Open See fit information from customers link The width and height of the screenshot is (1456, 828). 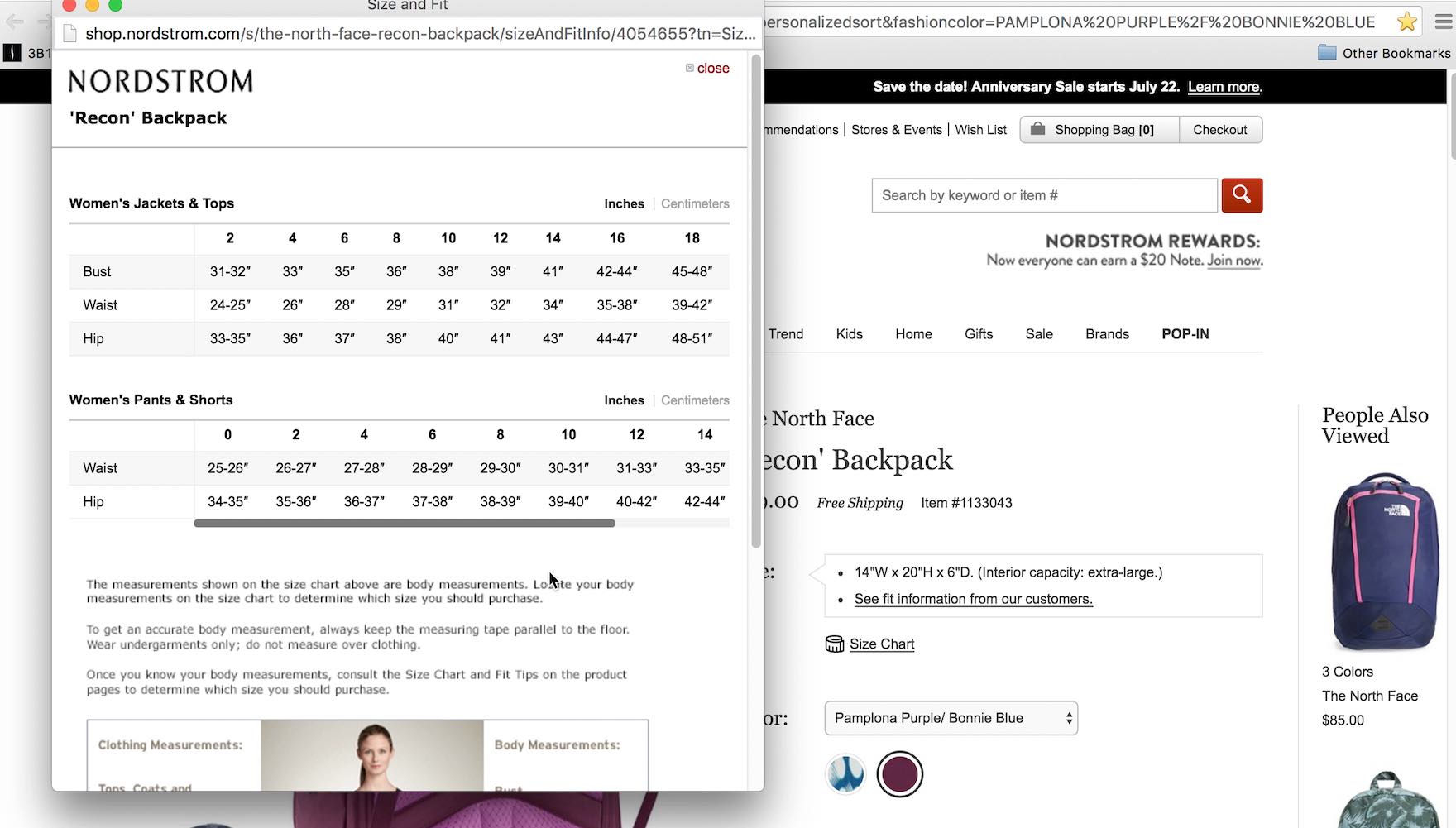(973, 599)
